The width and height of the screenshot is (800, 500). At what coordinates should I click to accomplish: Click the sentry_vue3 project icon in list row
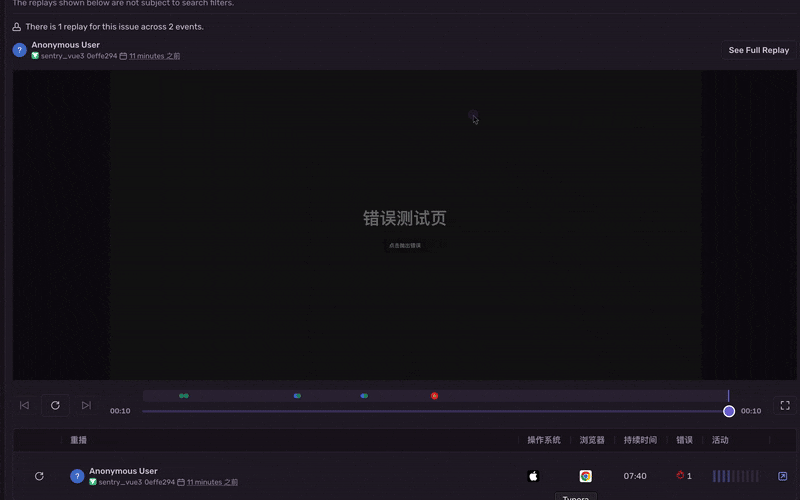[x=93, y=482]
